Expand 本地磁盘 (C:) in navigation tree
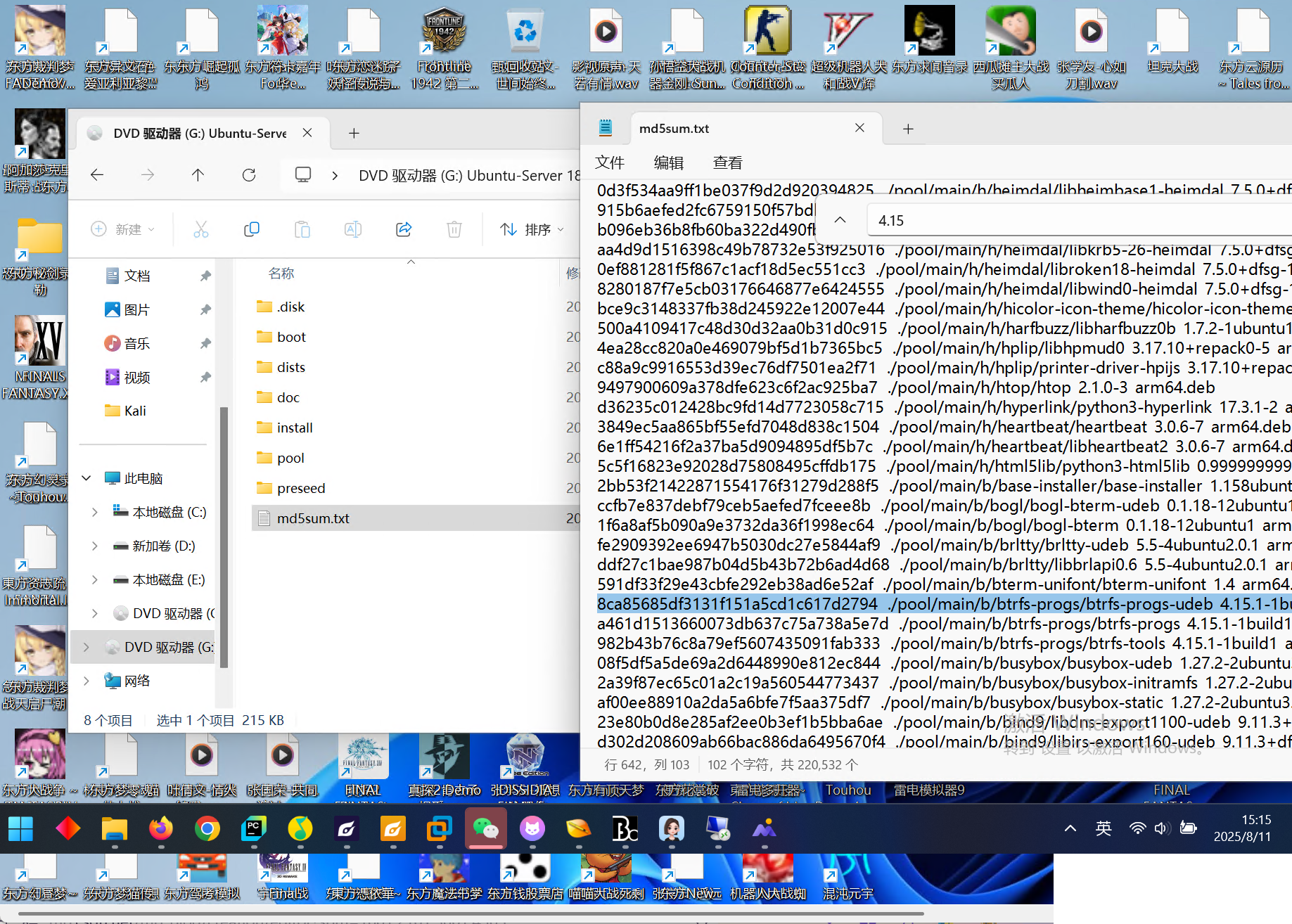1292x924 pixels. coord(95,512)
